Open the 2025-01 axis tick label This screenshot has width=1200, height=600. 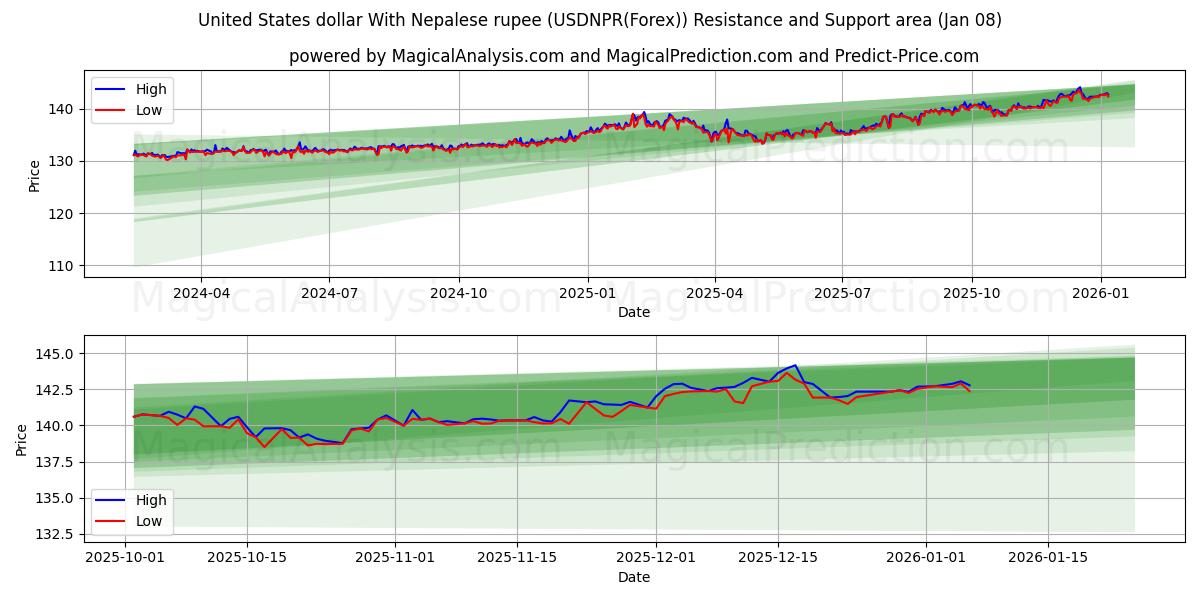point(586,291)
